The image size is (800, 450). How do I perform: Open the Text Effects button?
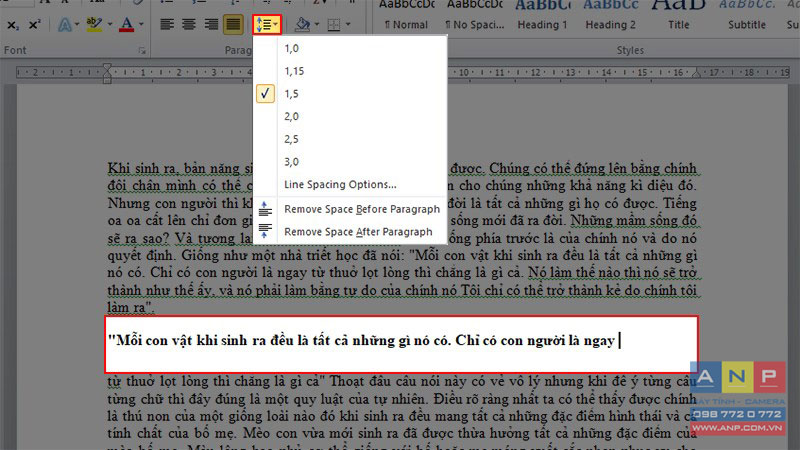[x=64, y=24]
